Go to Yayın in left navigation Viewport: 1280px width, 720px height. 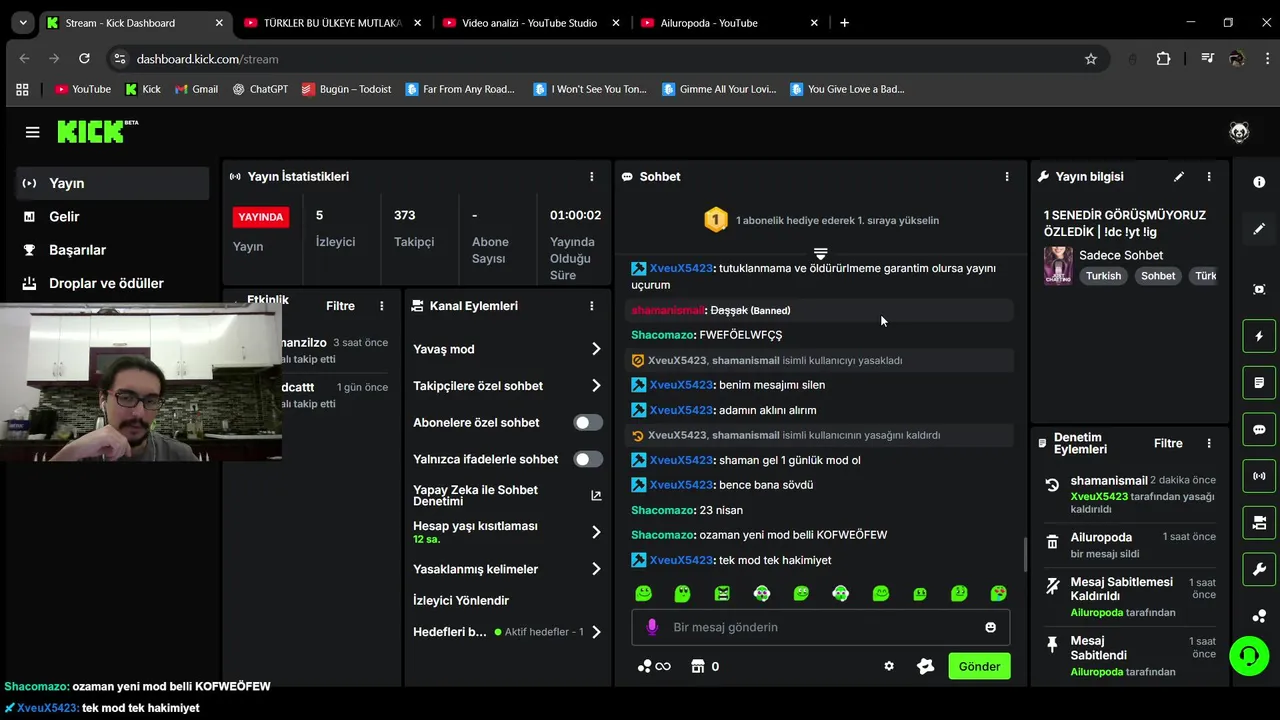tap(112, 183)
